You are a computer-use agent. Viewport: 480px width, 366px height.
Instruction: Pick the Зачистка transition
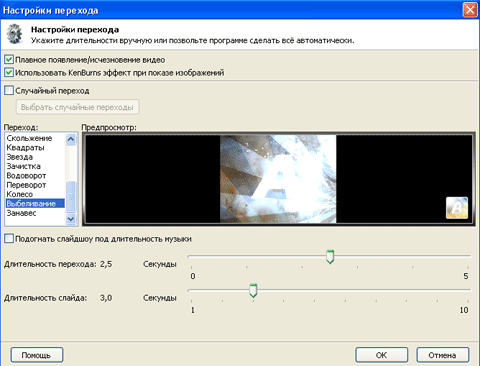pos(23,166)
